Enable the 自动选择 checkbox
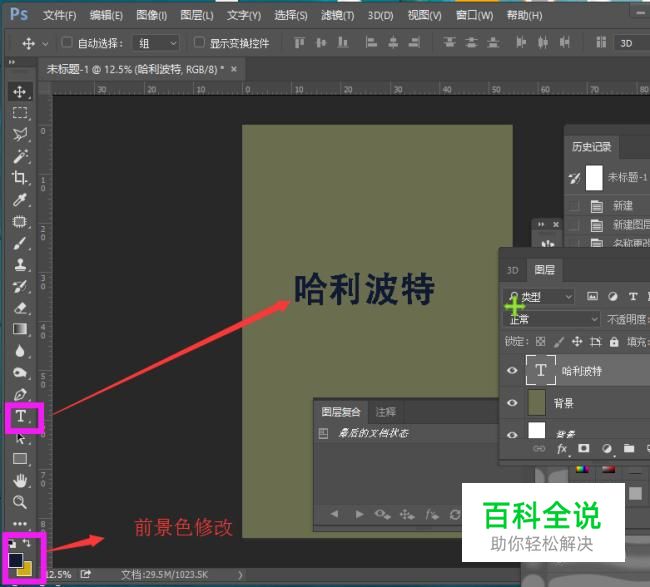This screenshot has width=650, height=587. pyautogui.click(x=67, y=42)
